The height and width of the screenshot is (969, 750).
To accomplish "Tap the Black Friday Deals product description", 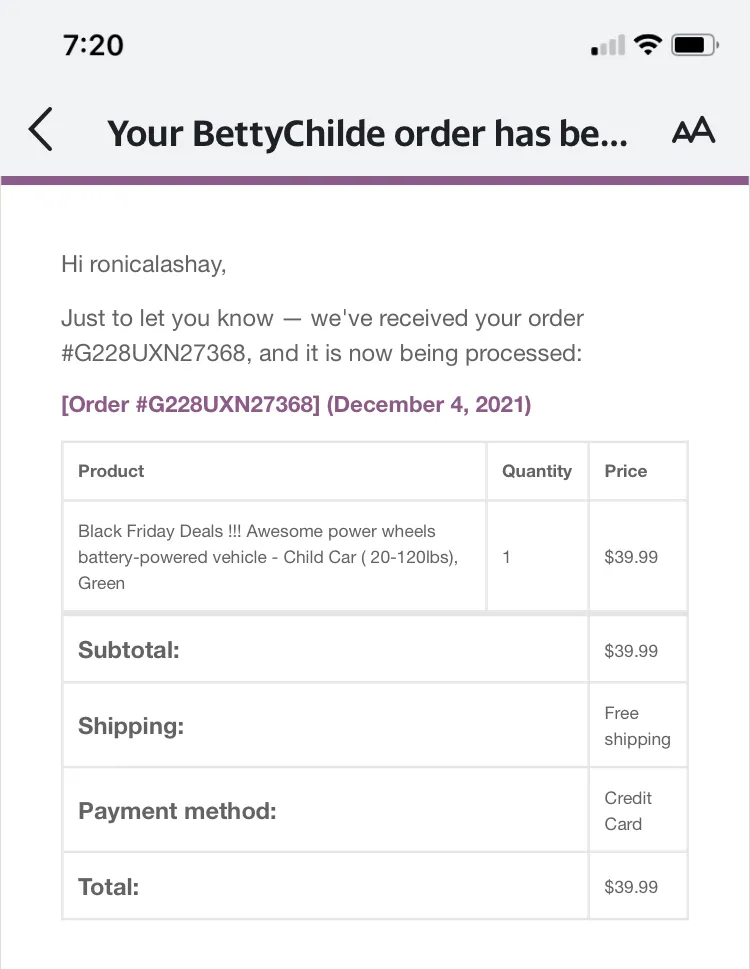I will pos(268,557).
